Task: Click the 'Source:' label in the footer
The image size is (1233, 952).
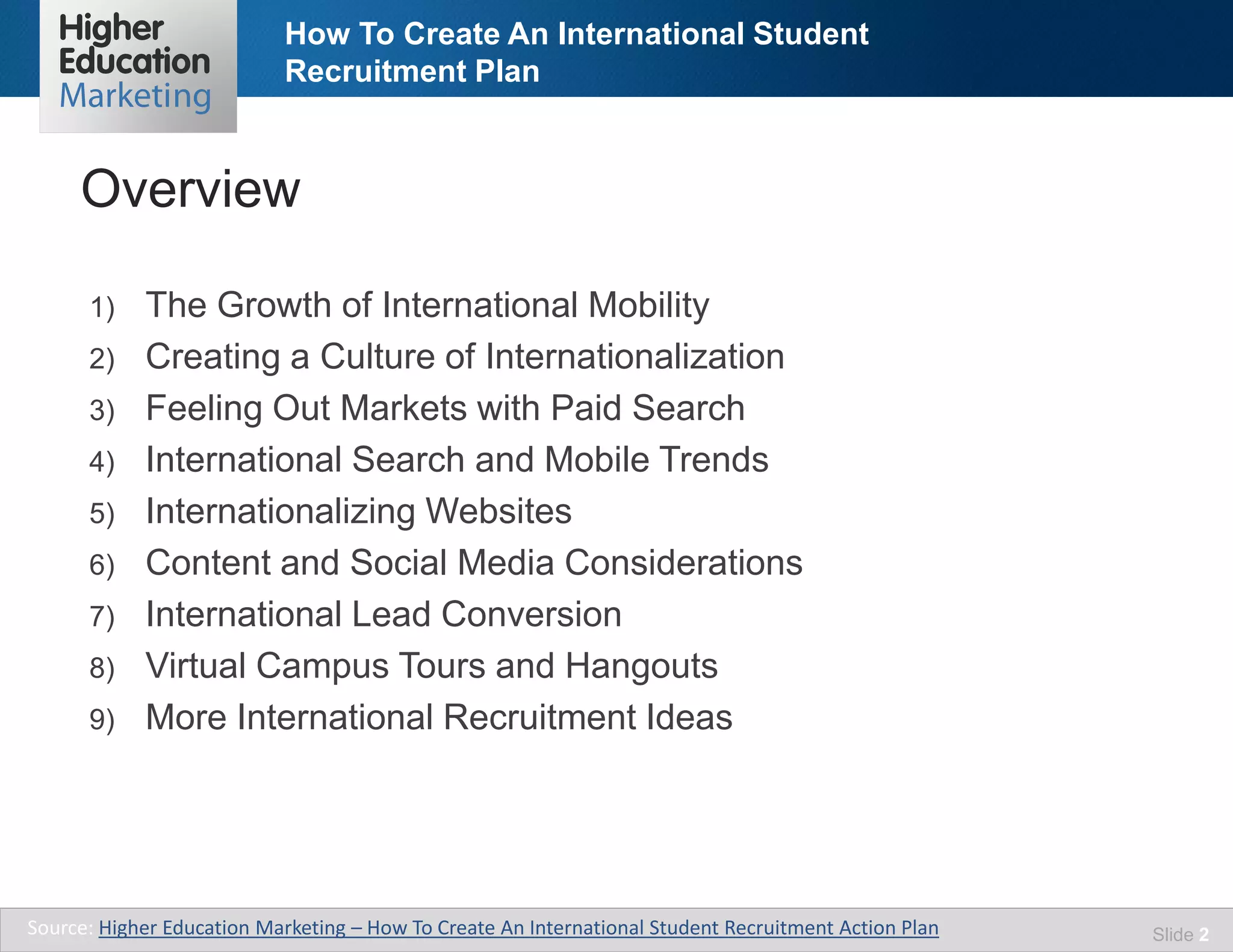Action: pyautogui.click(x=60, y=927)
